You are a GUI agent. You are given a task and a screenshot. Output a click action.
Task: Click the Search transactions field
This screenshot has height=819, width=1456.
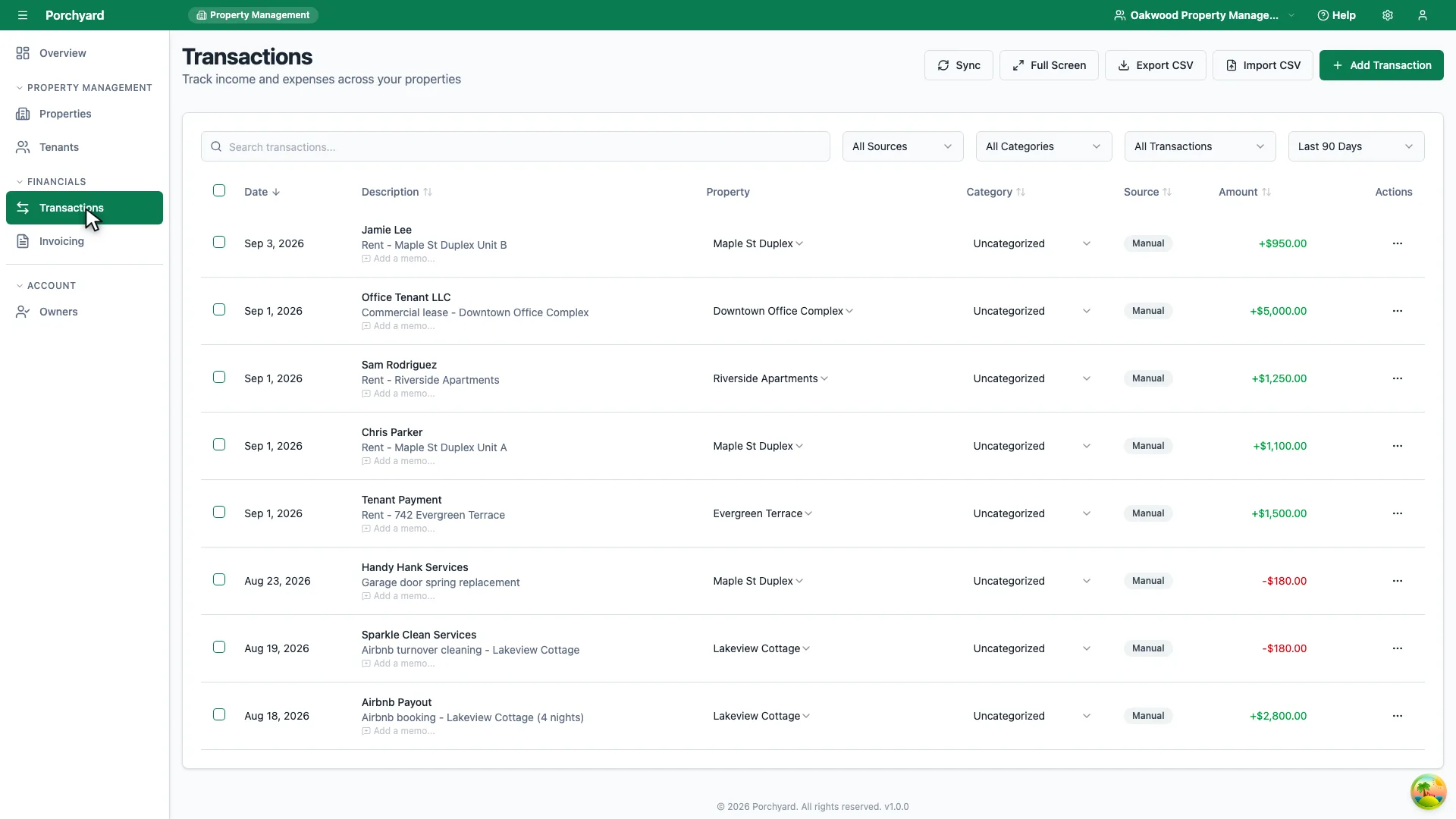[x=516, y=146]
